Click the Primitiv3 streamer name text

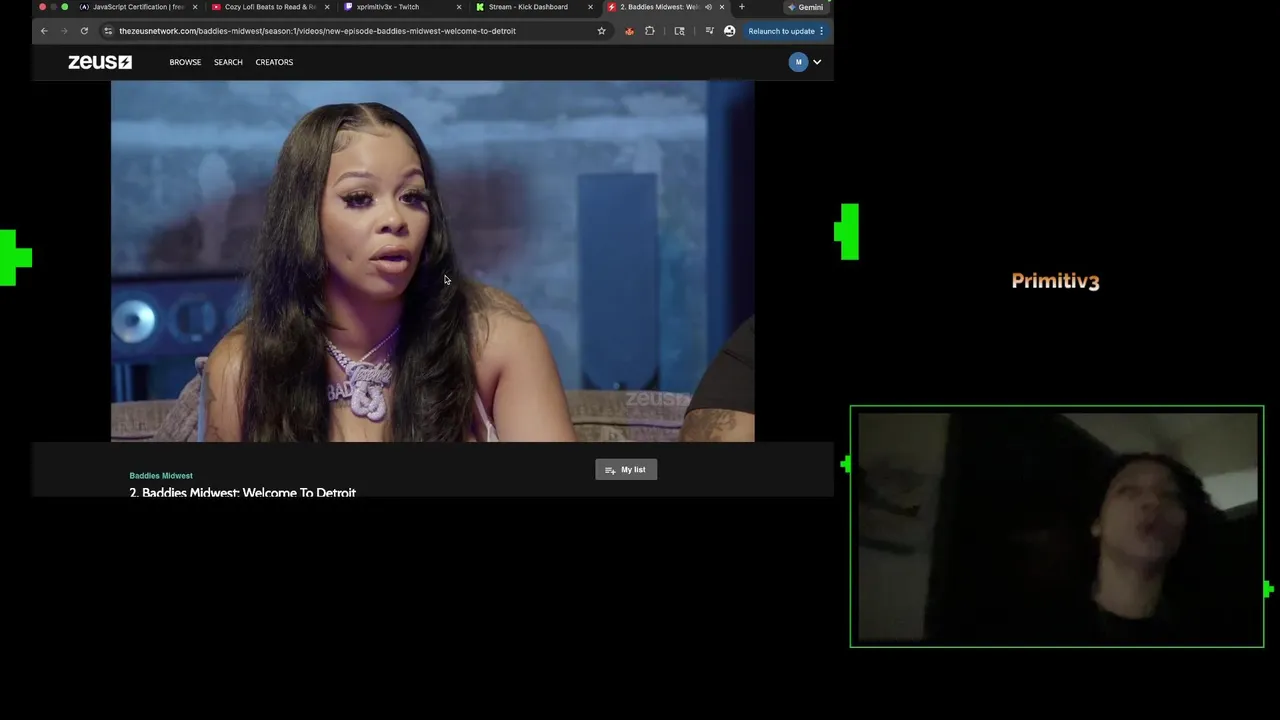pyautogui.click(x=1055, y=281)
